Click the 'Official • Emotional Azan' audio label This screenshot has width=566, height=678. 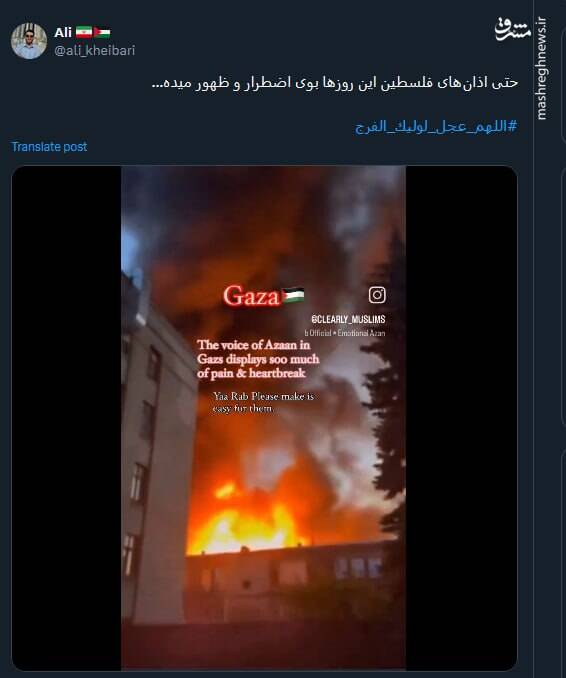tap(345, 333)
